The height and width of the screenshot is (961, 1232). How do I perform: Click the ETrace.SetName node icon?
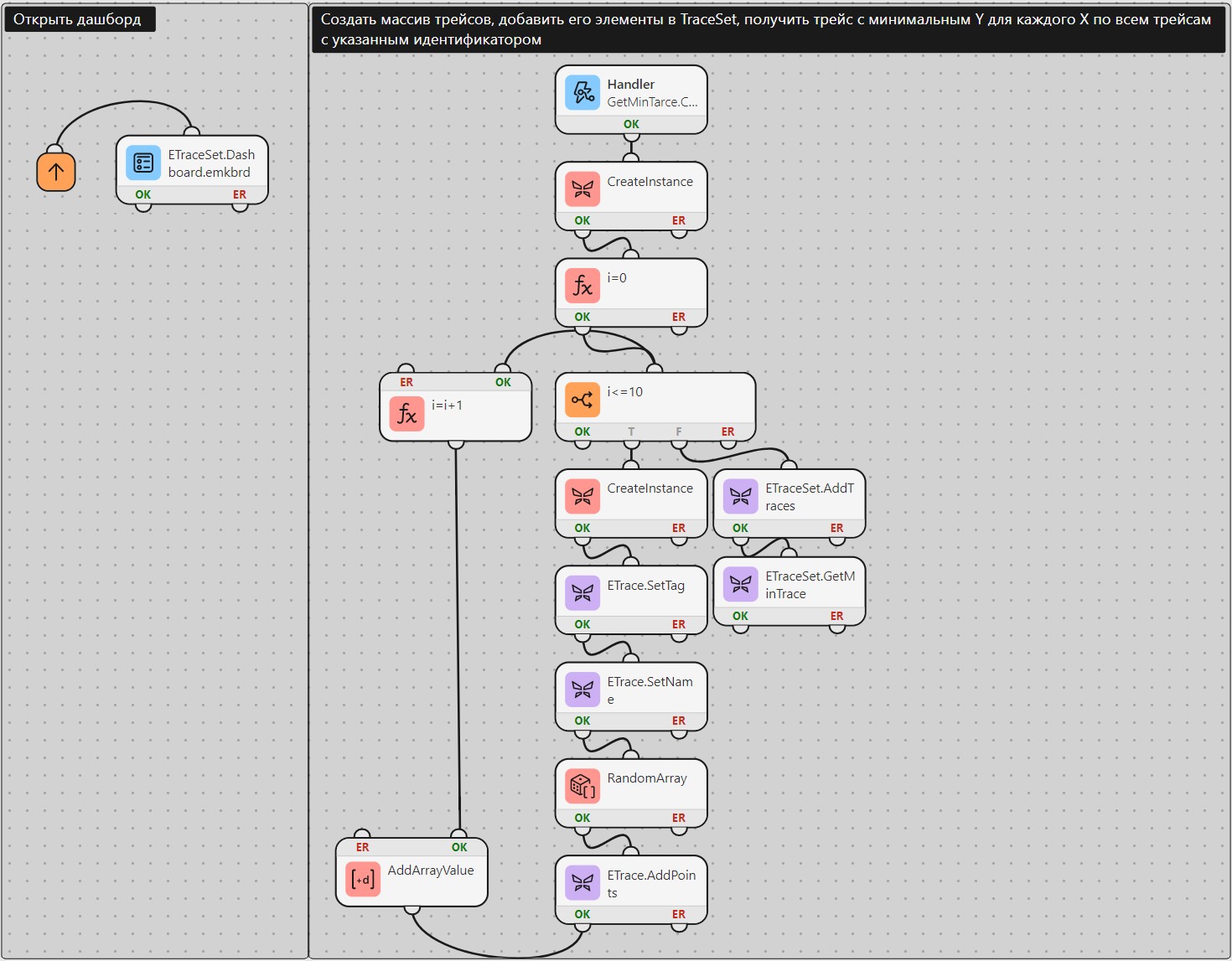tap(582, 690)
